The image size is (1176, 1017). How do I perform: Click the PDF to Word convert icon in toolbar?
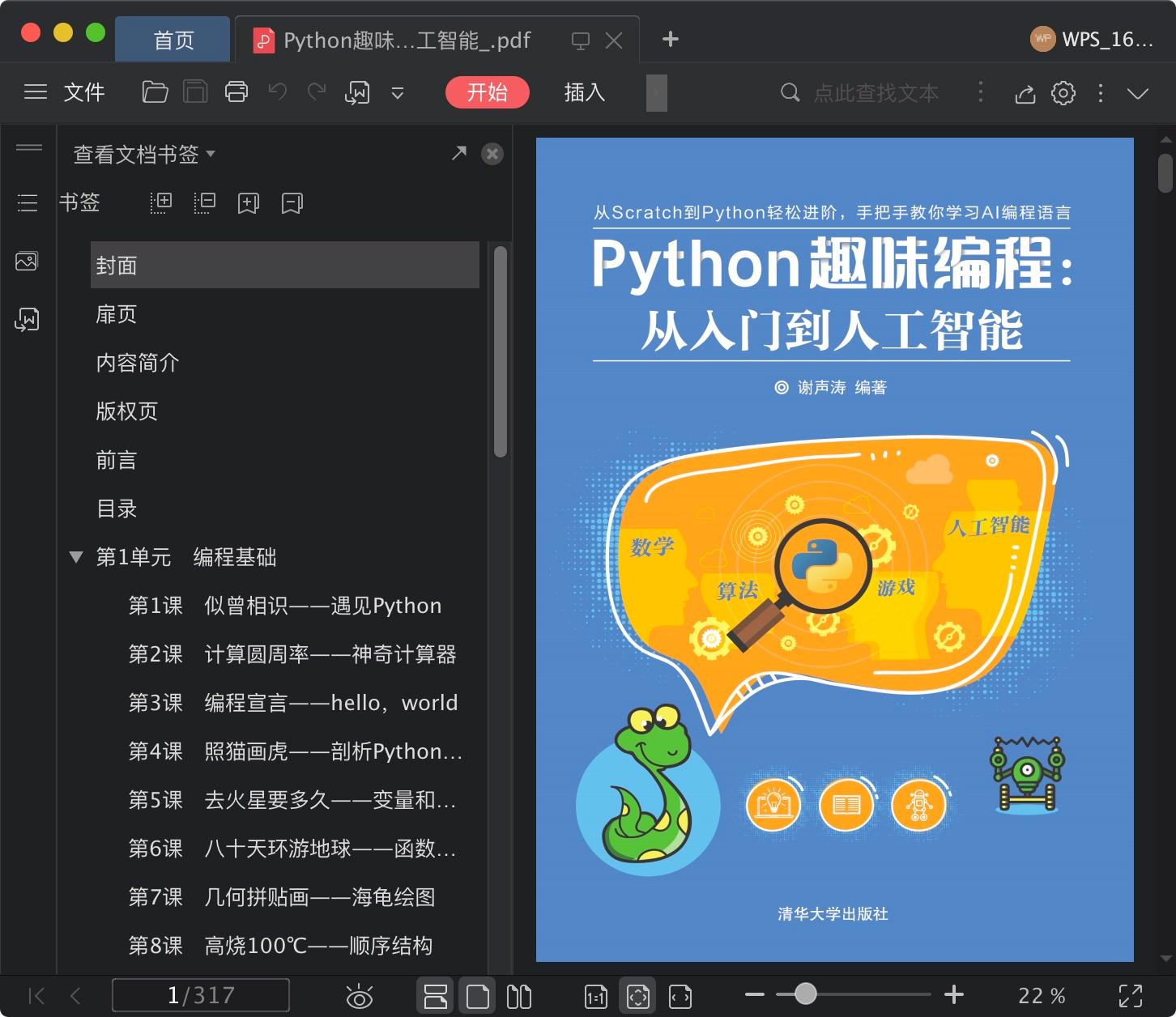357,93
